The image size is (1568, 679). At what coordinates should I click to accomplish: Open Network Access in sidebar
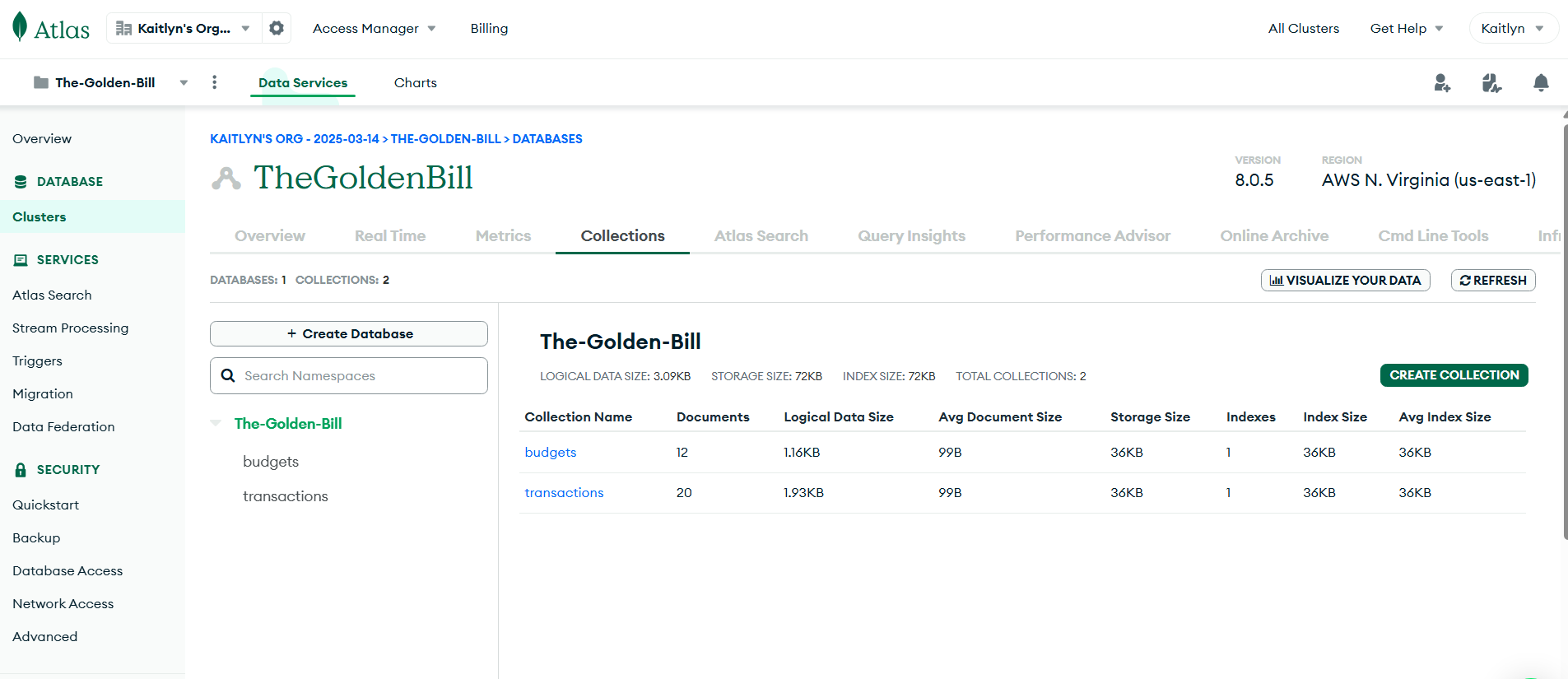[63, 603]
